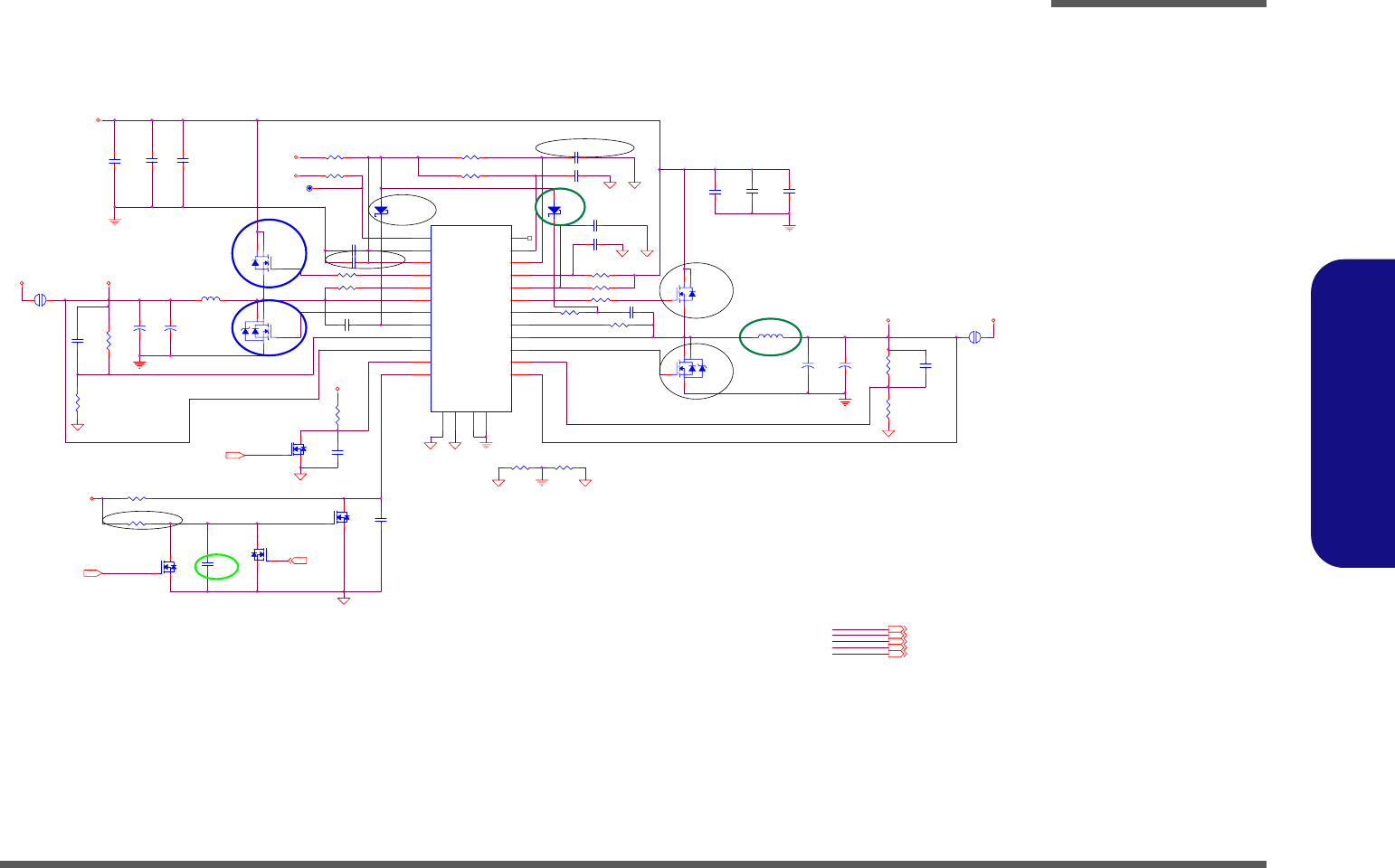Click the MOSFET in the lower black circle

(x=692, y=368)
